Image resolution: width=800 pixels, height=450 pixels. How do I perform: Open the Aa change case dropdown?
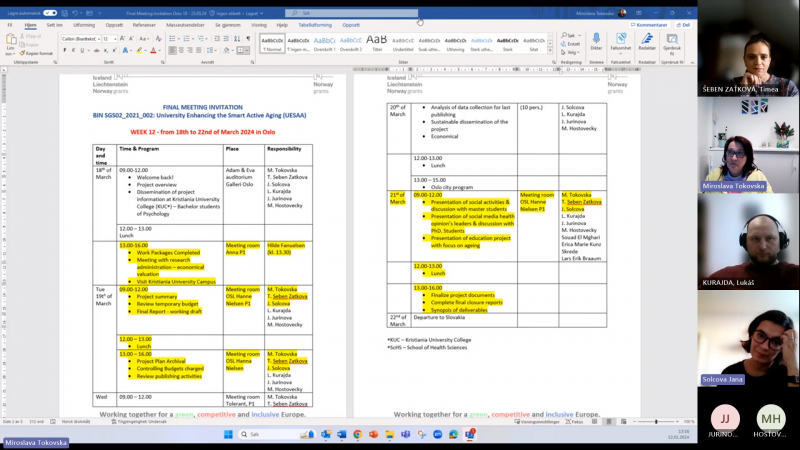click(144, 39)
